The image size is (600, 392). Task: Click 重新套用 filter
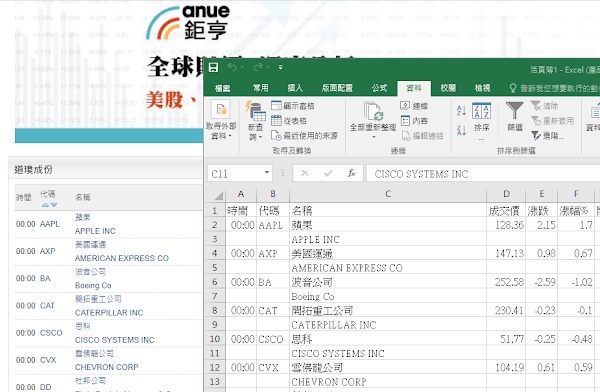tap(553, 121)
